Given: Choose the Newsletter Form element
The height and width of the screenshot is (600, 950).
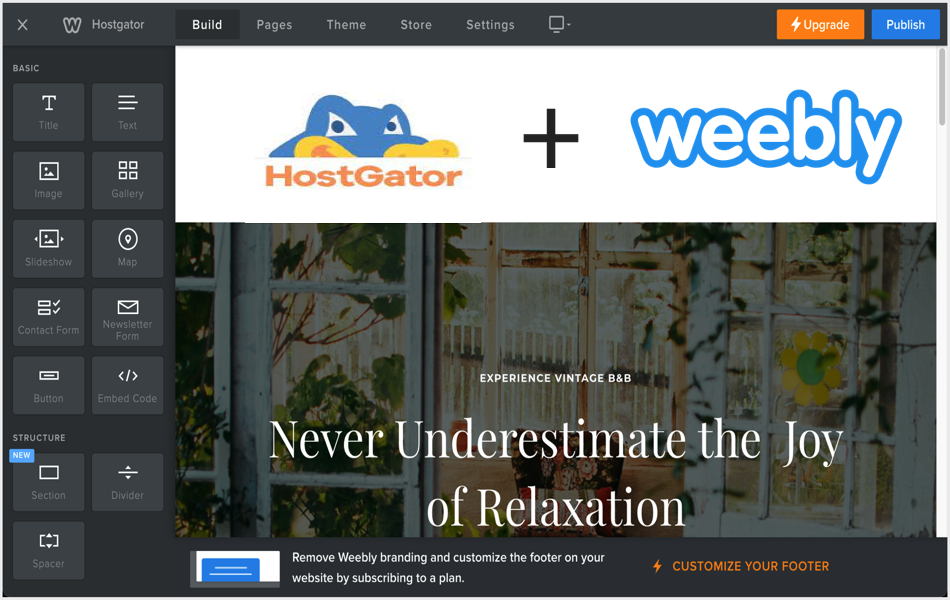Looking at the screenshot, I should [x=127, y=317].
